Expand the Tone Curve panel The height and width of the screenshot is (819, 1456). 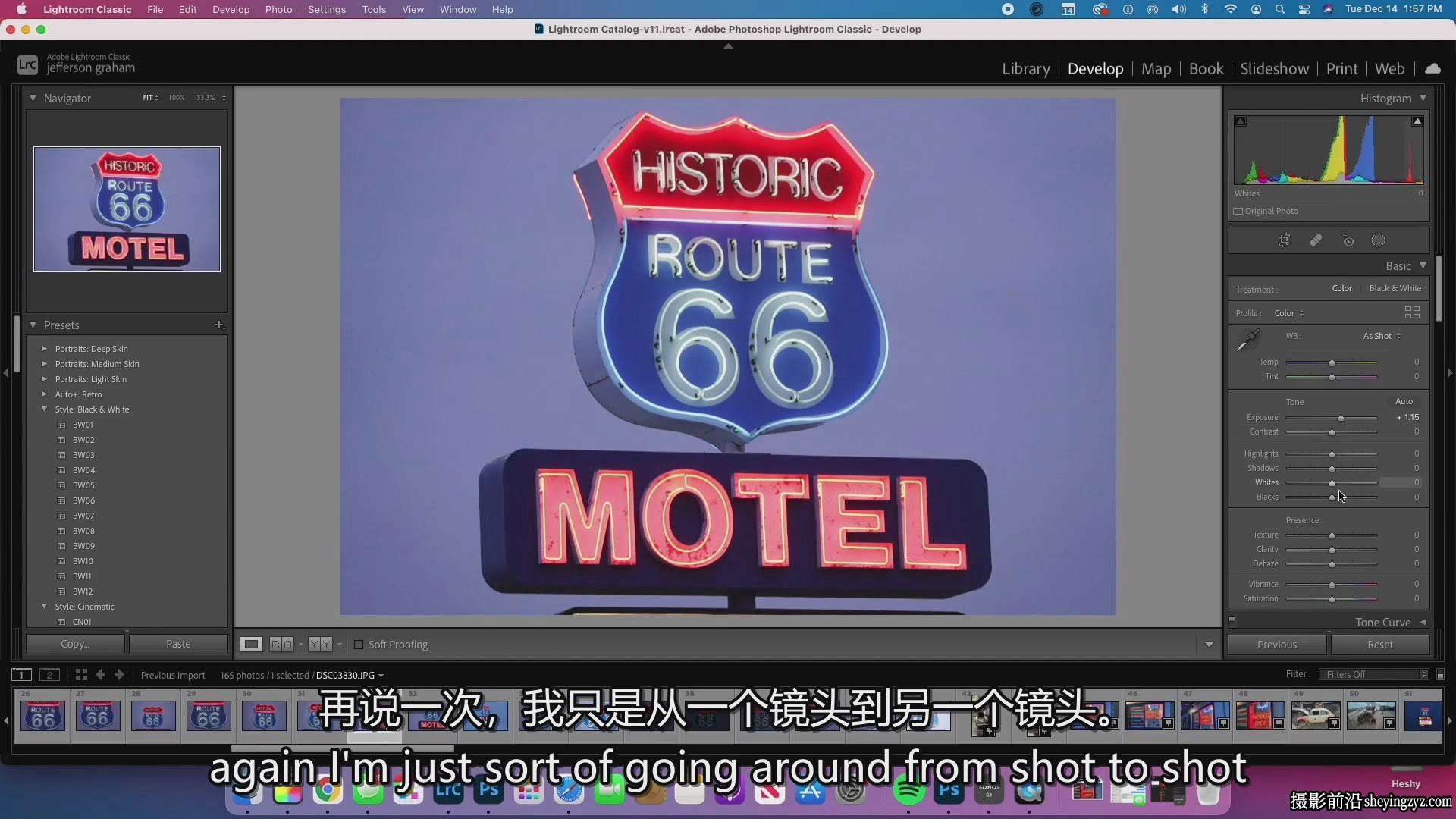coord(1423,622)
